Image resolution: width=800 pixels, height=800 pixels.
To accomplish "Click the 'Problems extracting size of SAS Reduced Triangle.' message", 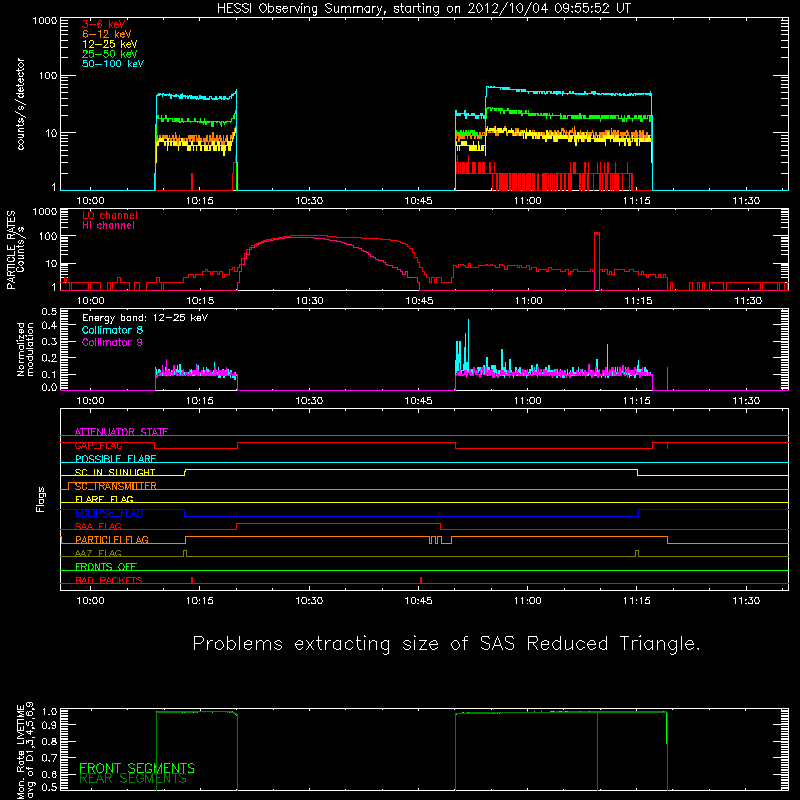I will (446, 643).
